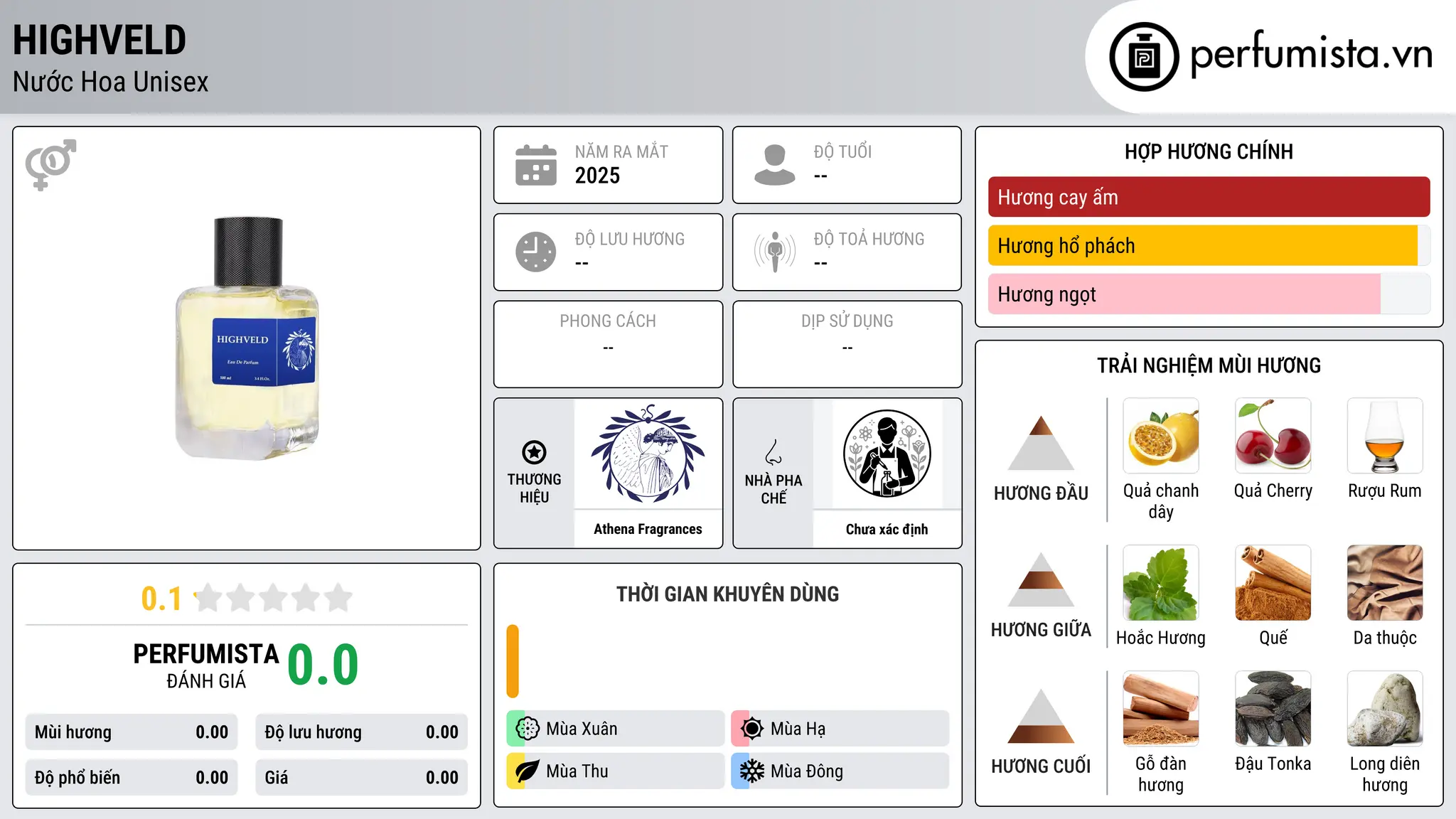Click the perfumista.vn perfume bottle logo icon
This screenshot has width=1456, height=819.
[x=1144, y=57]
